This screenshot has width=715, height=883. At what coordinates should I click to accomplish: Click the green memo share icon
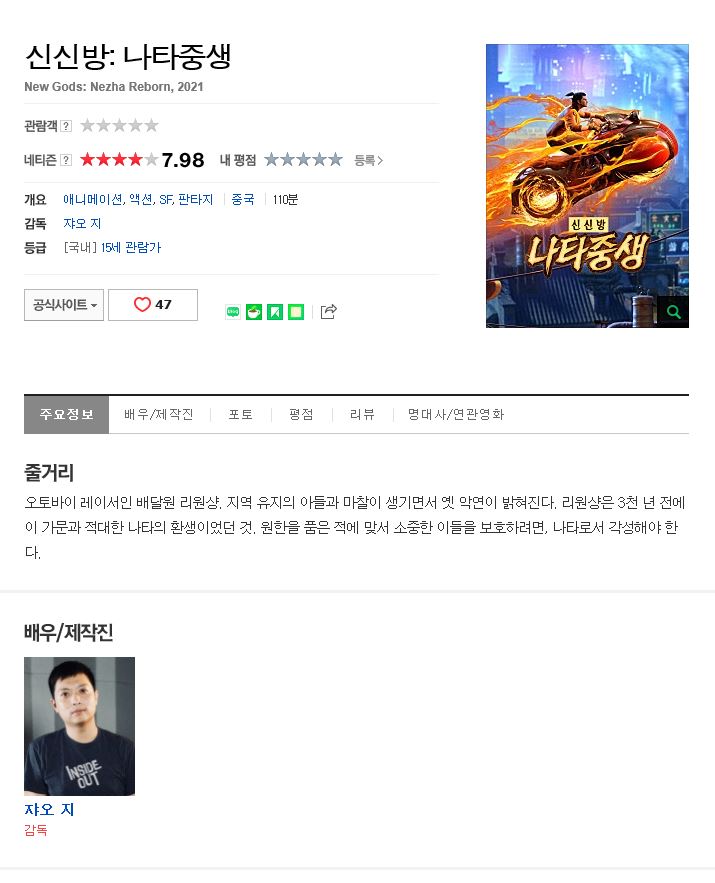pos(296,312)
